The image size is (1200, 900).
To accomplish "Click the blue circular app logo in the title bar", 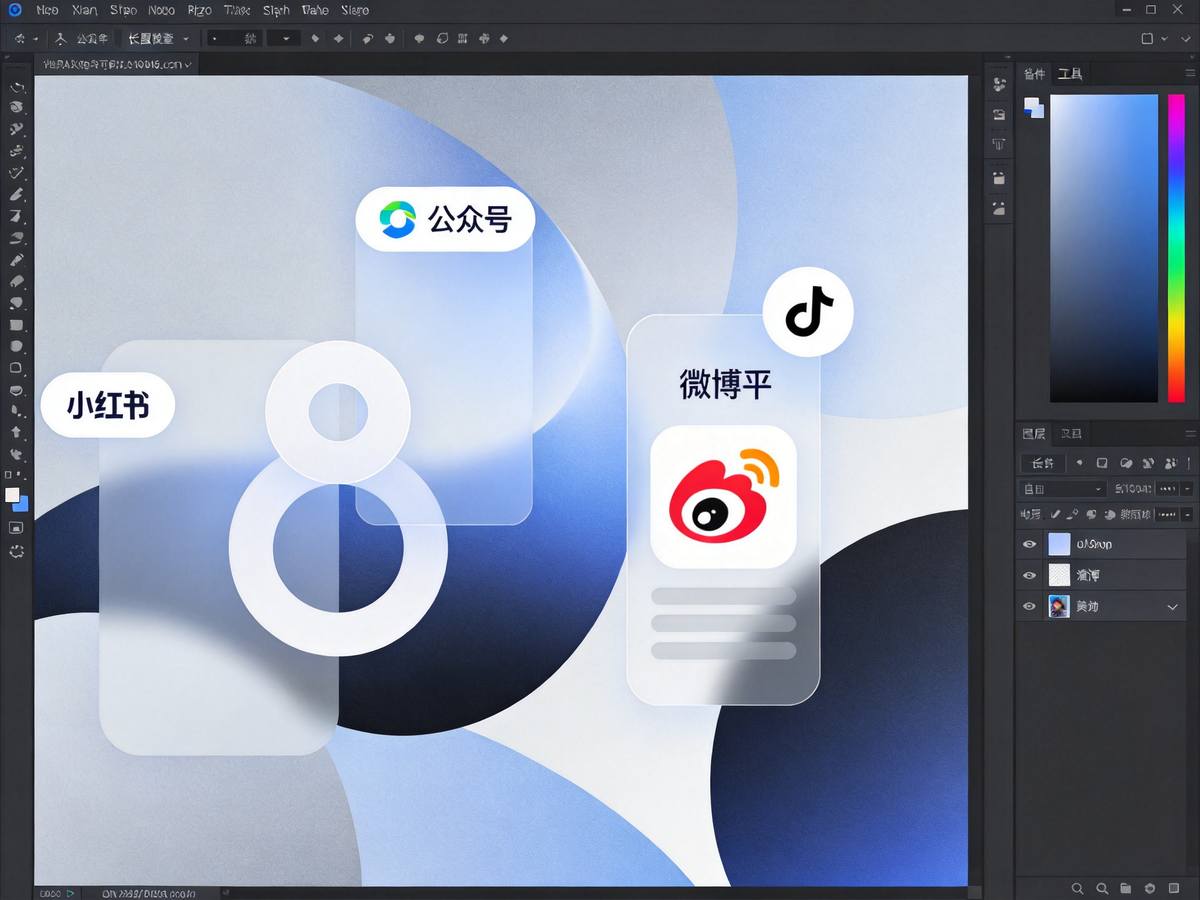I will [14, 10].
